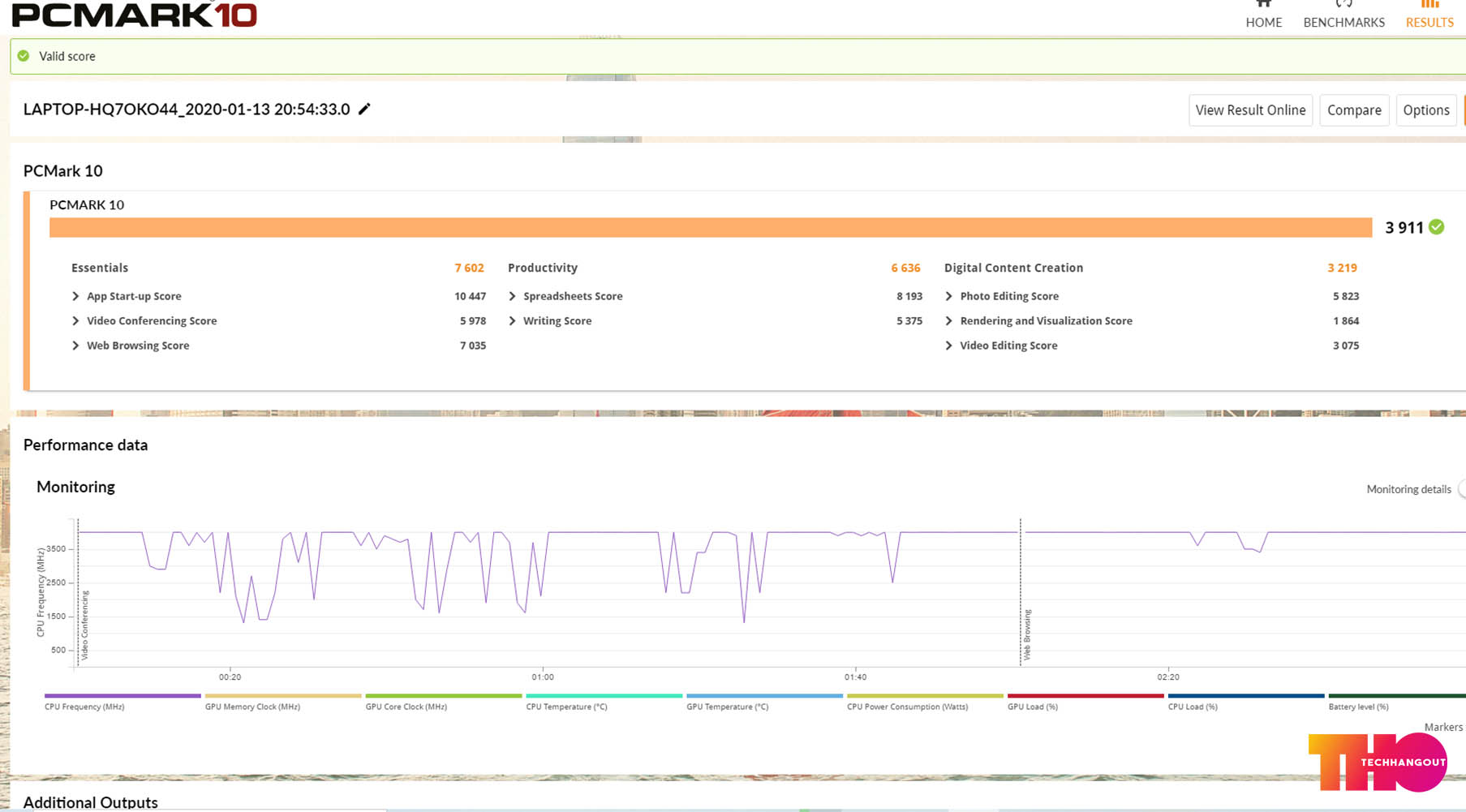Click Digital Content Creation score 3 219

[1342, 268]
